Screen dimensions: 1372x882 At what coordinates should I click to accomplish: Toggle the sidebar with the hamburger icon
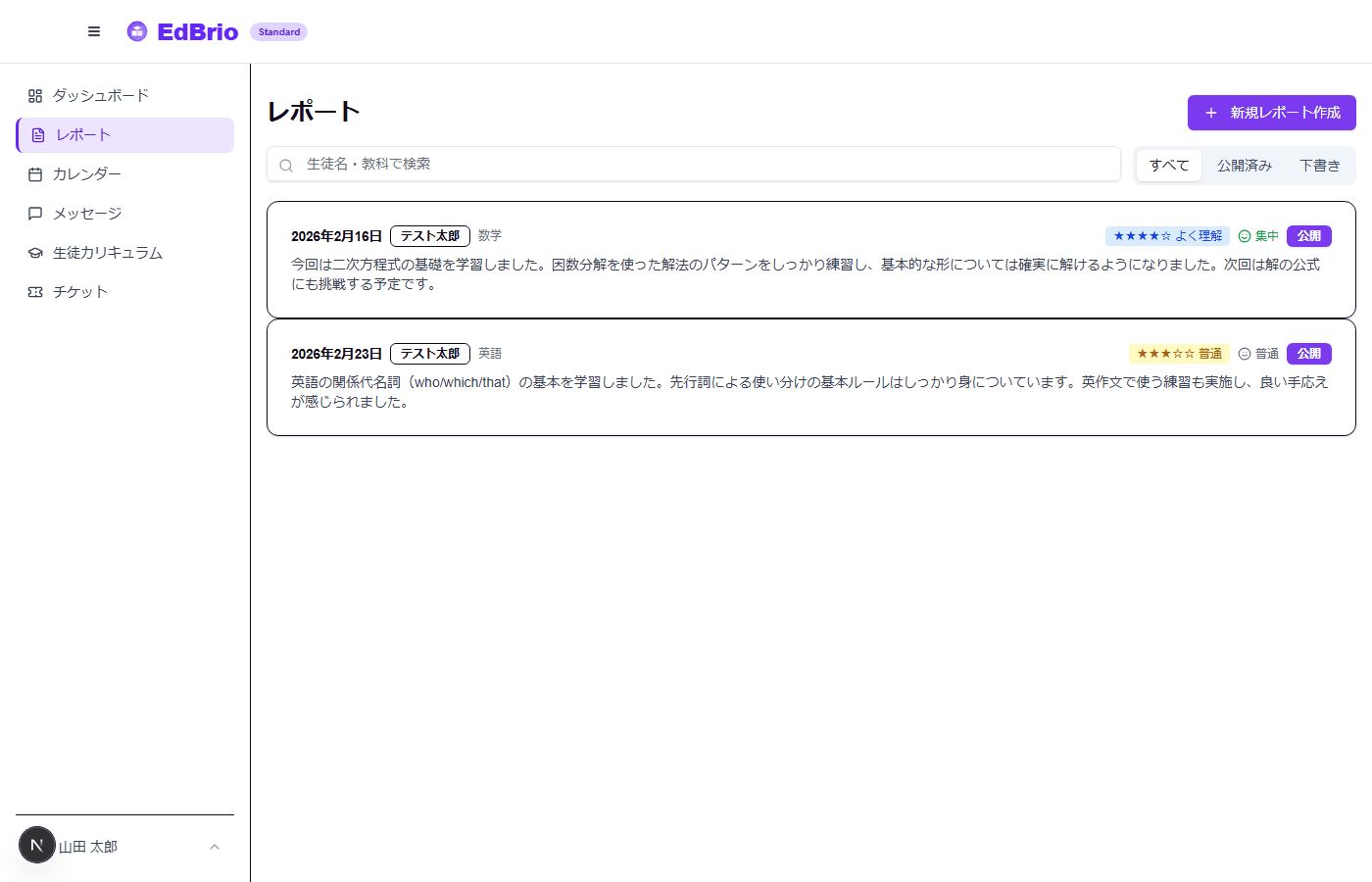(94, 30)
